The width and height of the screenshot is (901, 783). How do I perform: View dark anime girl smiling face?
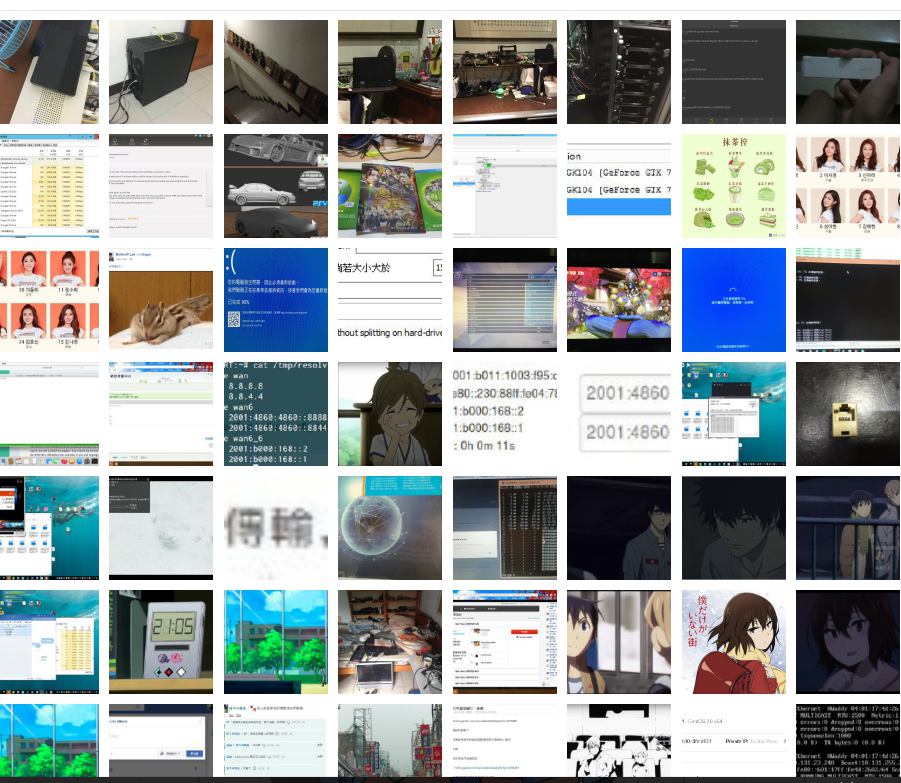point(848,642)
